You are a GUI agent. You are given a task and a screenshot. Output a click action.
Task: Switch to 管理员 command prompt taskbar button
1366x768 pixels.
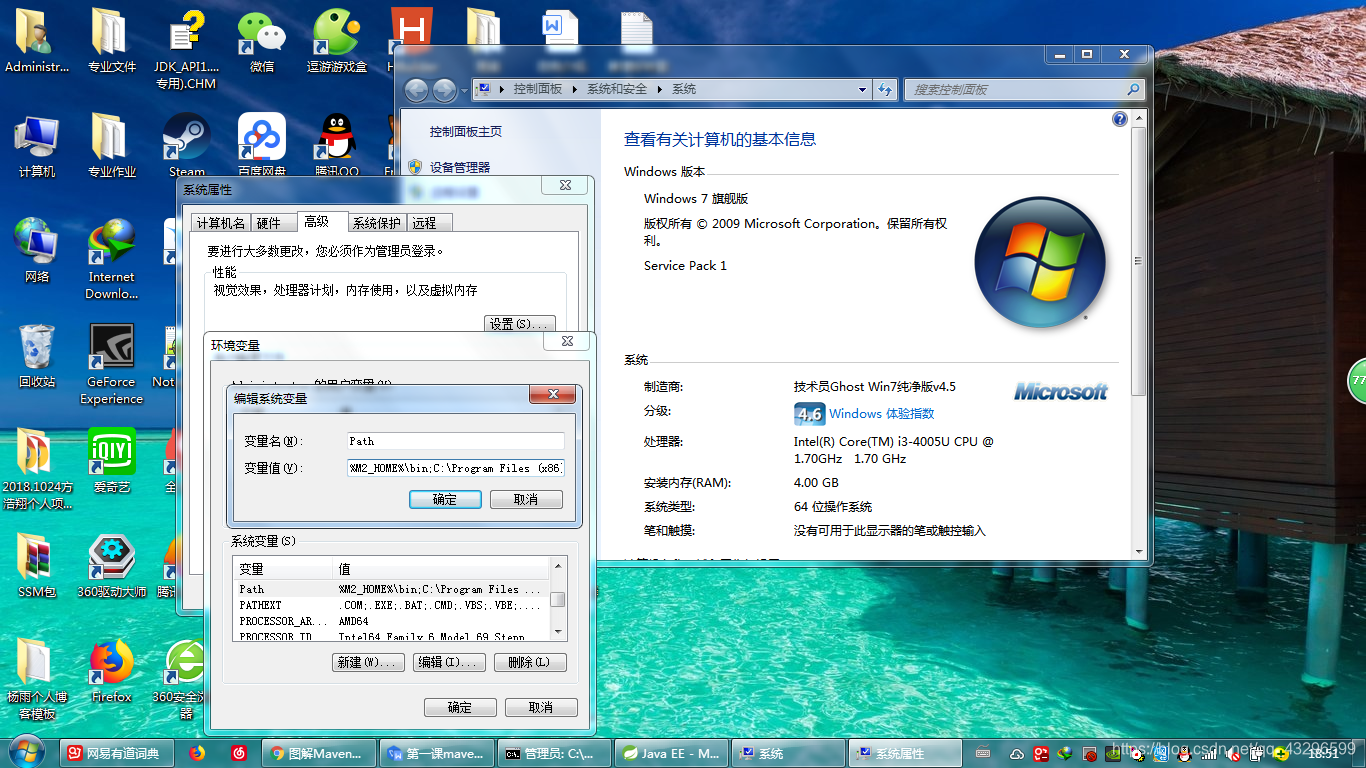point(555,753)
